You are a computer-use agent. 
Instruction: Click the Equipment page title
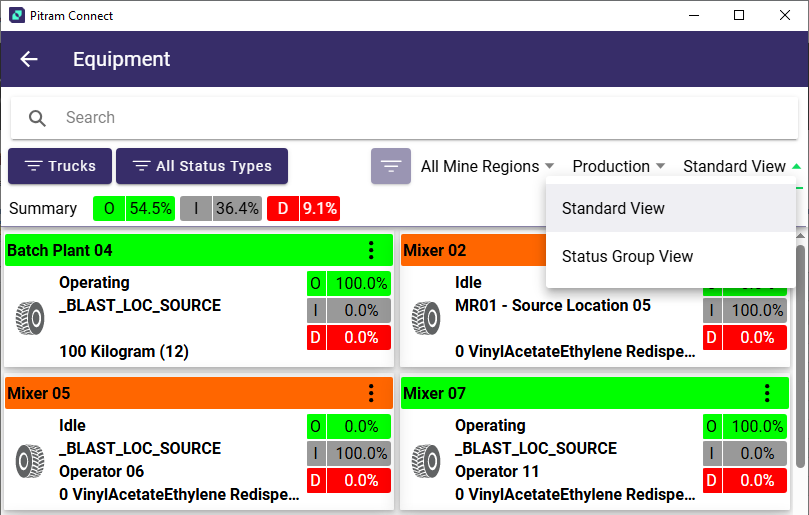(121, 59)
